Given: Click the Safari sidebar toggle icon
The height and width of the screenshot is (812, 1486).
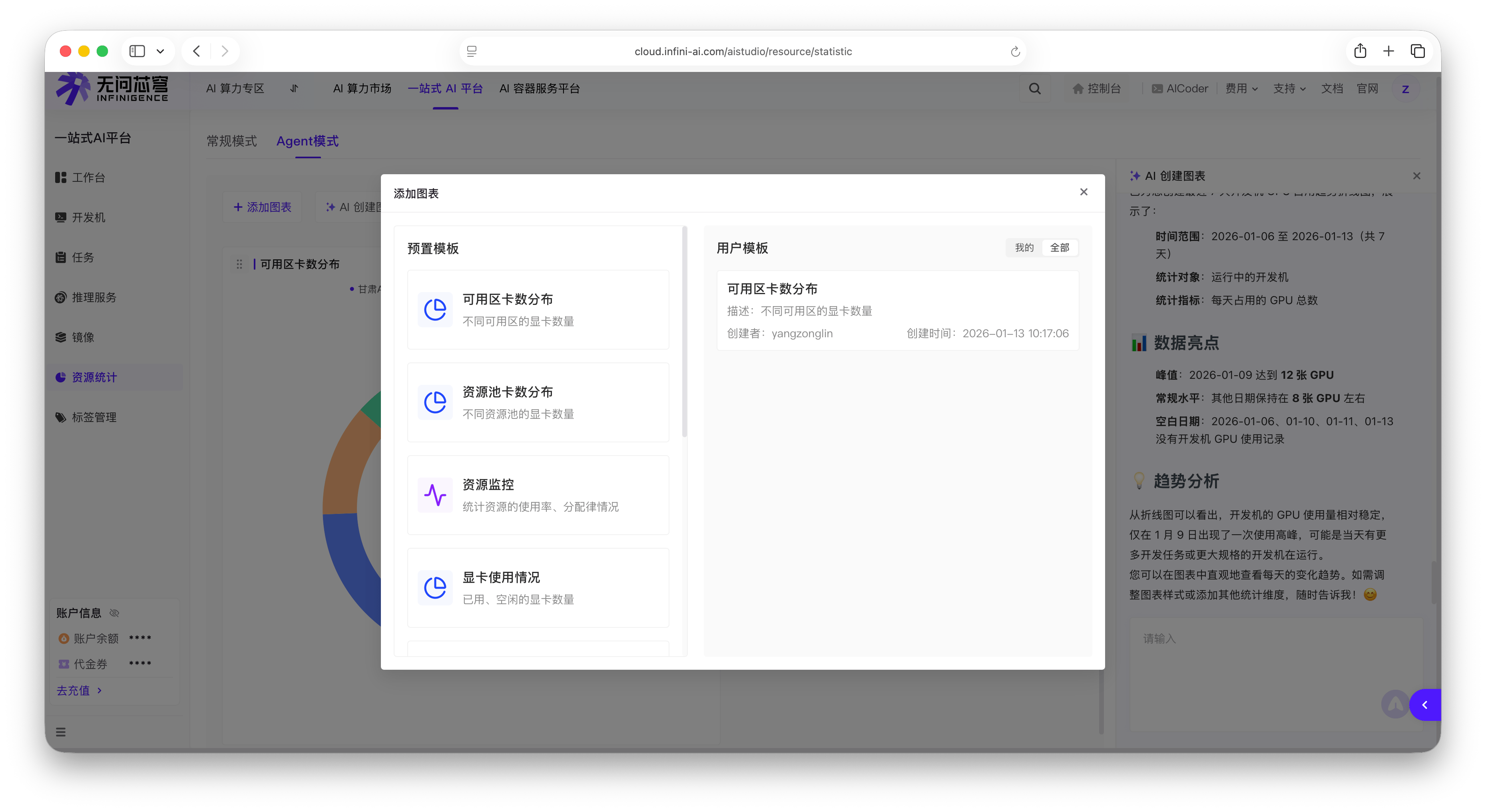Looking at the screenshot, I should 137,51.
